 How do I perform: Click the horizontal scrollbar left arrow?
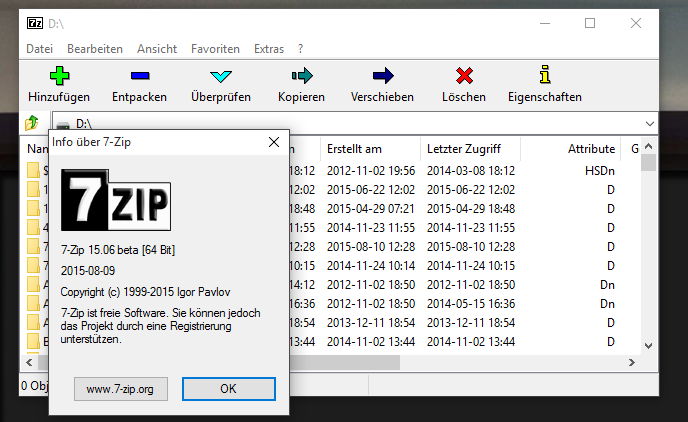point(29,362)
